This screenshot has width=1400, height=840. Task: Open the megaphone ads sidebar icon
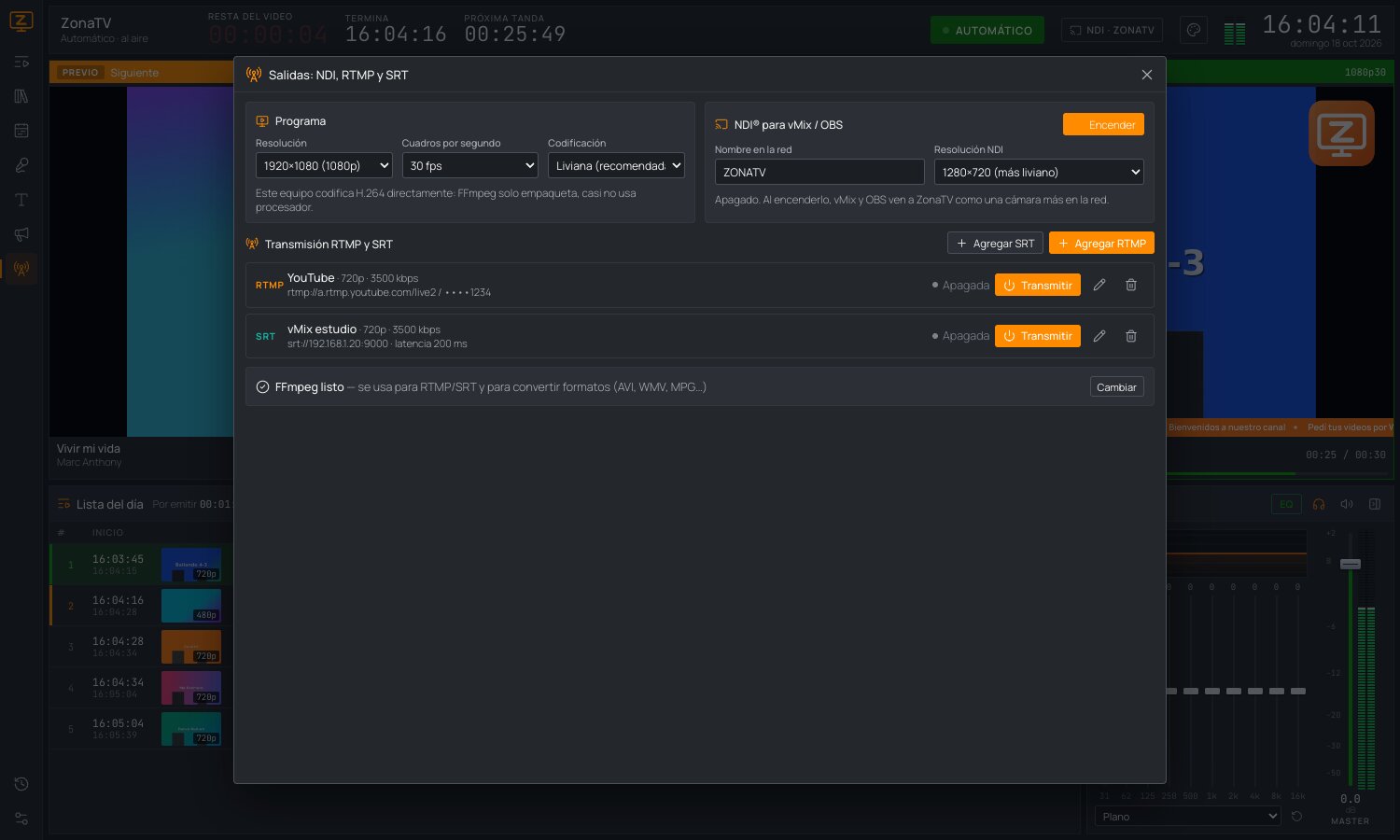click(21, 234)
